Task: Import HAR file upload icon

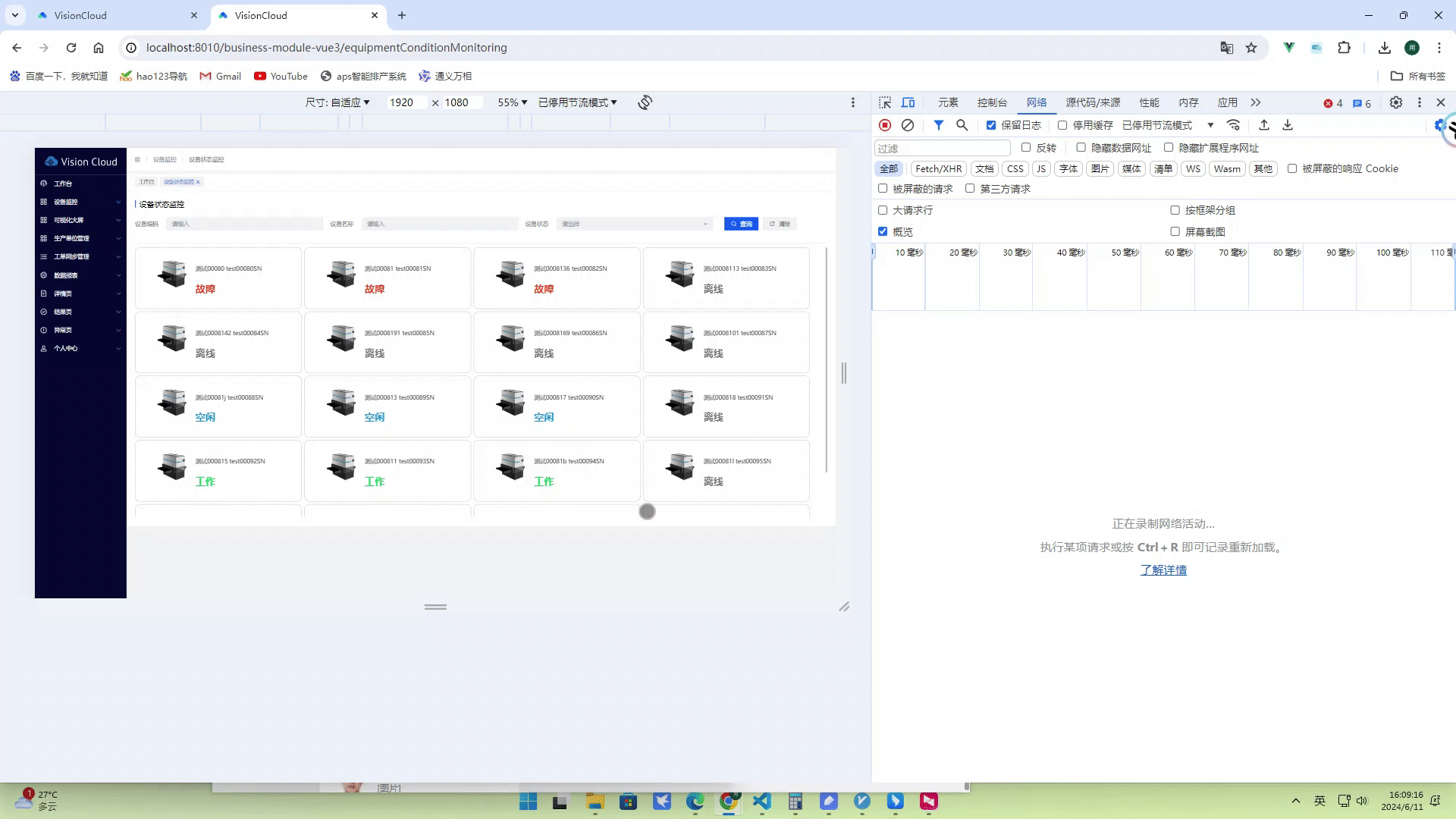Action: pyautogui.click(x=1264, y=125)
